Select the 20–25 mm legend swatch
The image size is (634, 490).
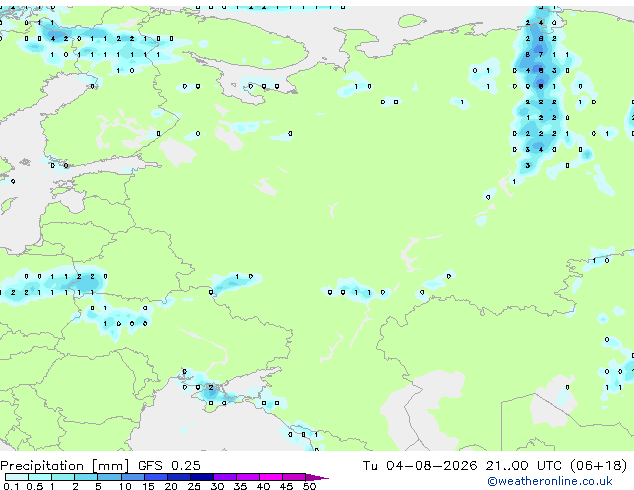[178, 477]
